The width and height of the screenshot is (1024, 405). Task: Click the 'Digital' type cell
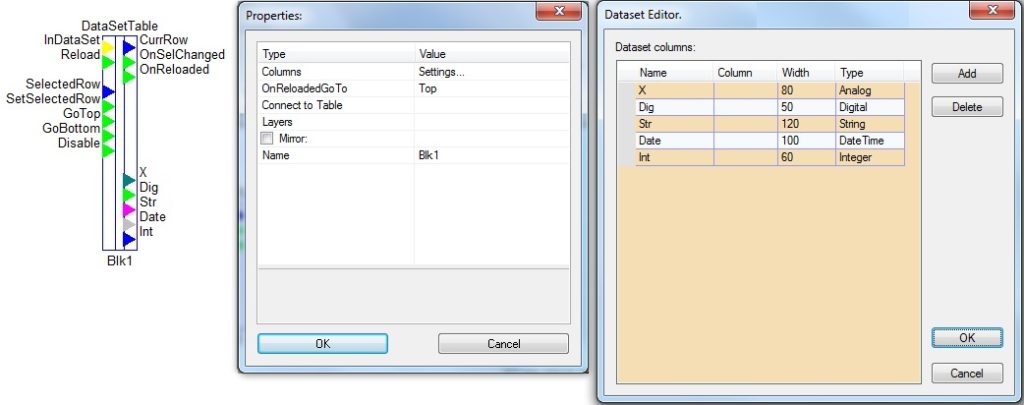pos(870,107)
